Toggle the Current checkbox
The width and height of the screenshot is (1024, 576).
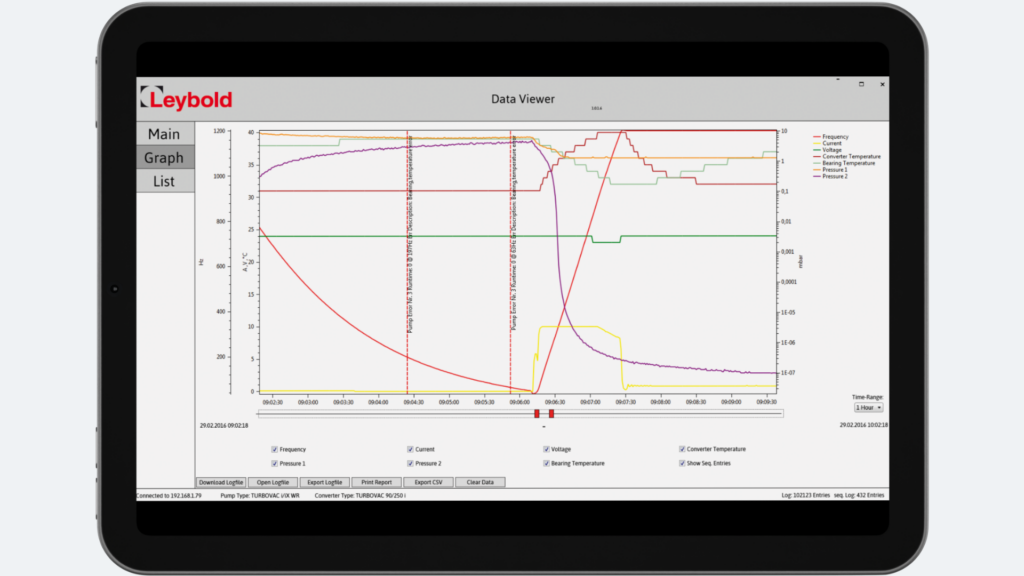point(410,449)
